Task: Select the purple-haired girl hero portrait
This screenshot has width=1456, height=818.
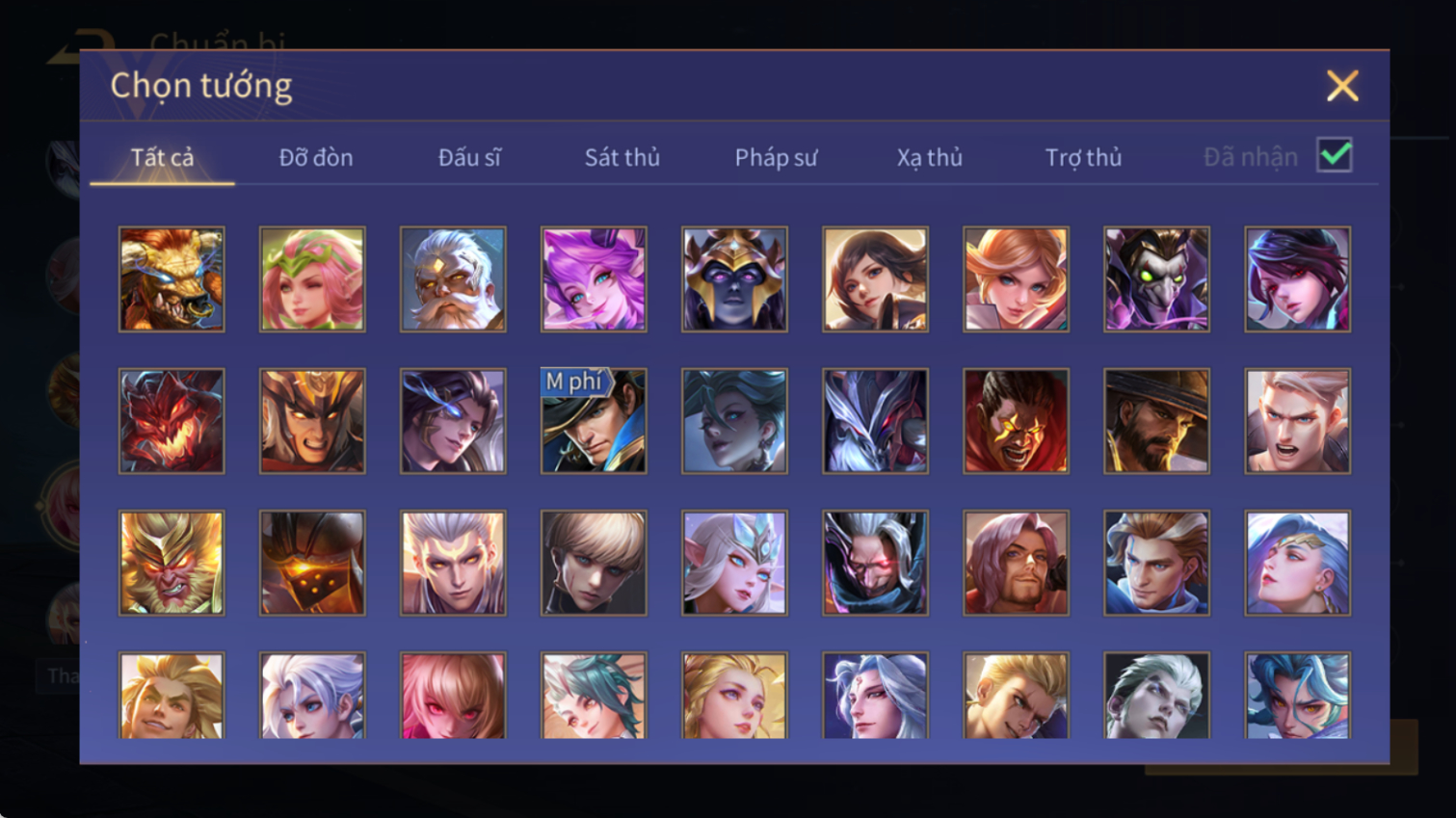Action: tap(594, 279)
